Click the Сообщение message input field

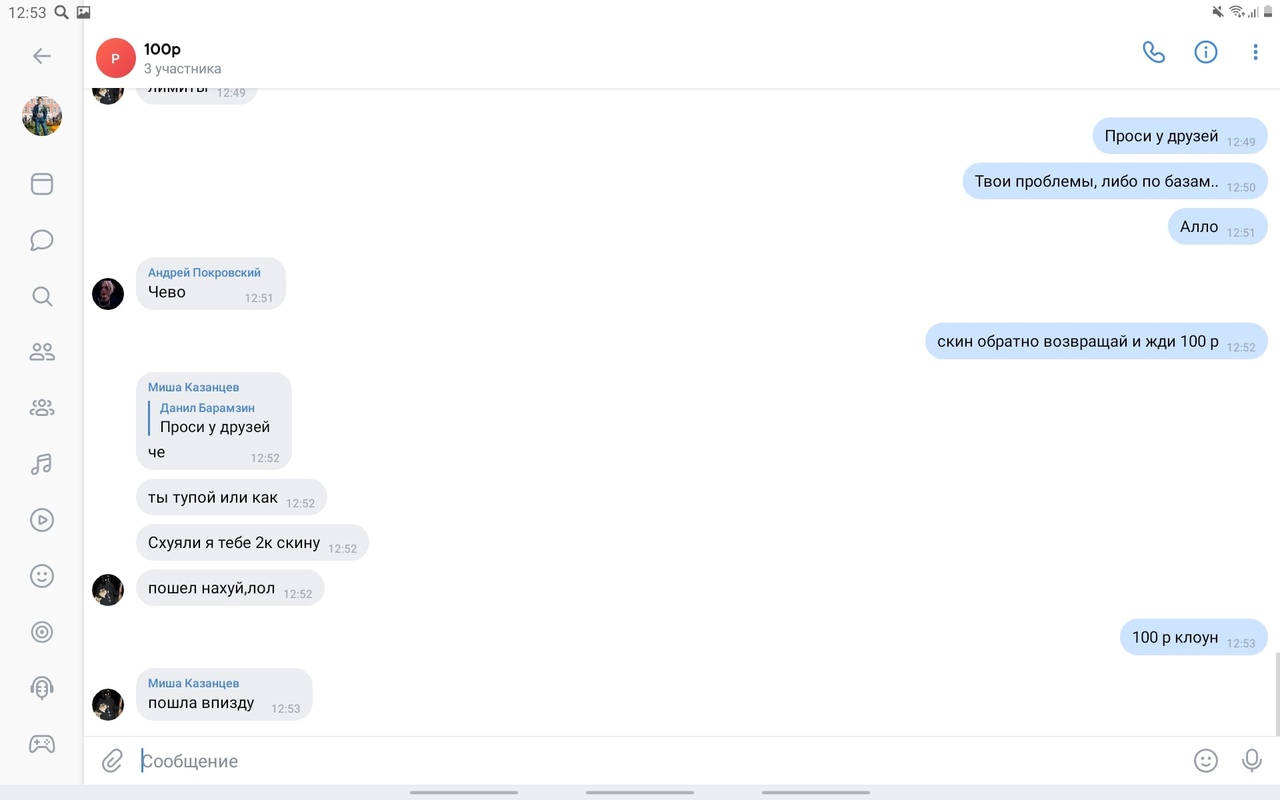point(660,761)
